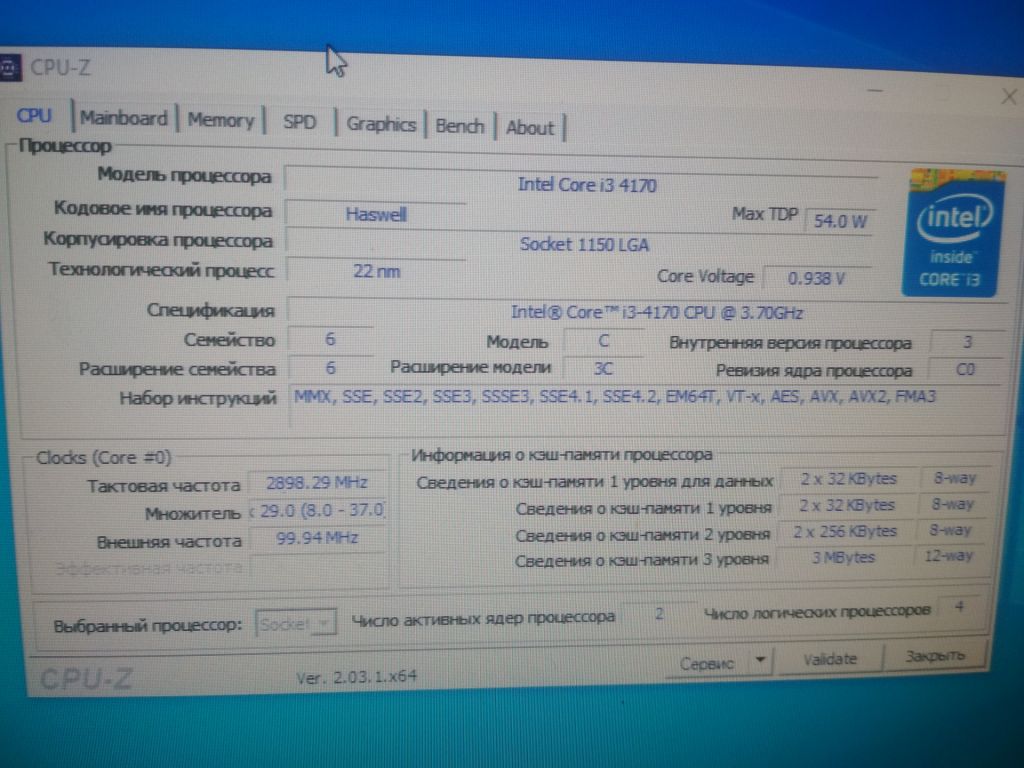Click the bus speed value 99.94 MHz
This screenshot has width=1024, height=768.
(x=317, y=538)
